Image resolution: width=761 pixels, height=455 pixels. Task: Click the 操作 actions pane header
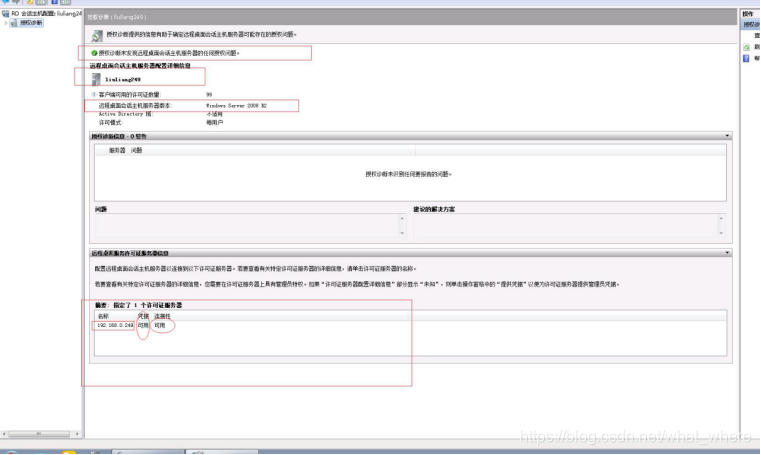click(748, 14)
